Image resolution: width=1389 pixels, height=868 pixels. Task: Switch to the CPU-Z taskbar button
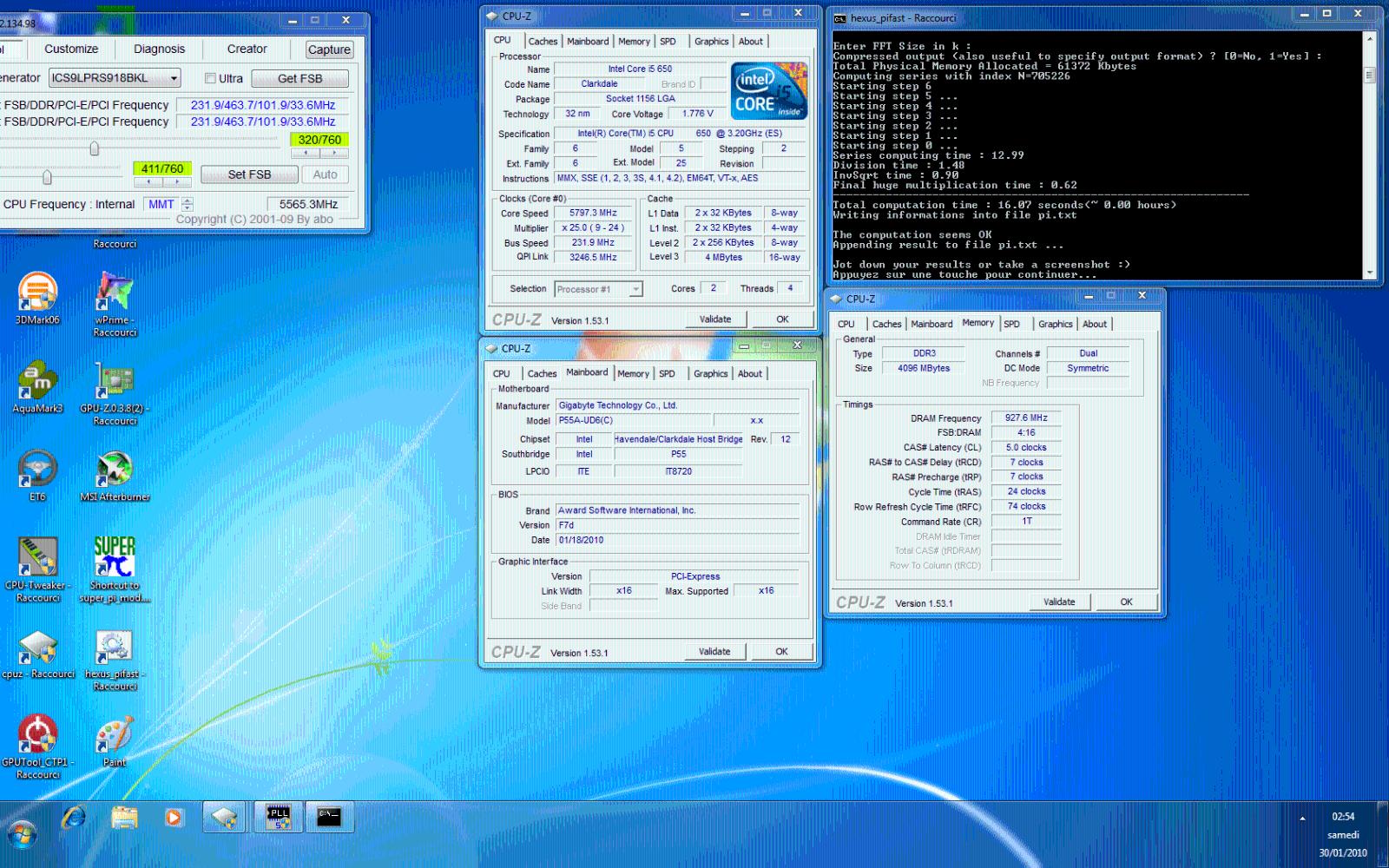(x=225, y=817)
